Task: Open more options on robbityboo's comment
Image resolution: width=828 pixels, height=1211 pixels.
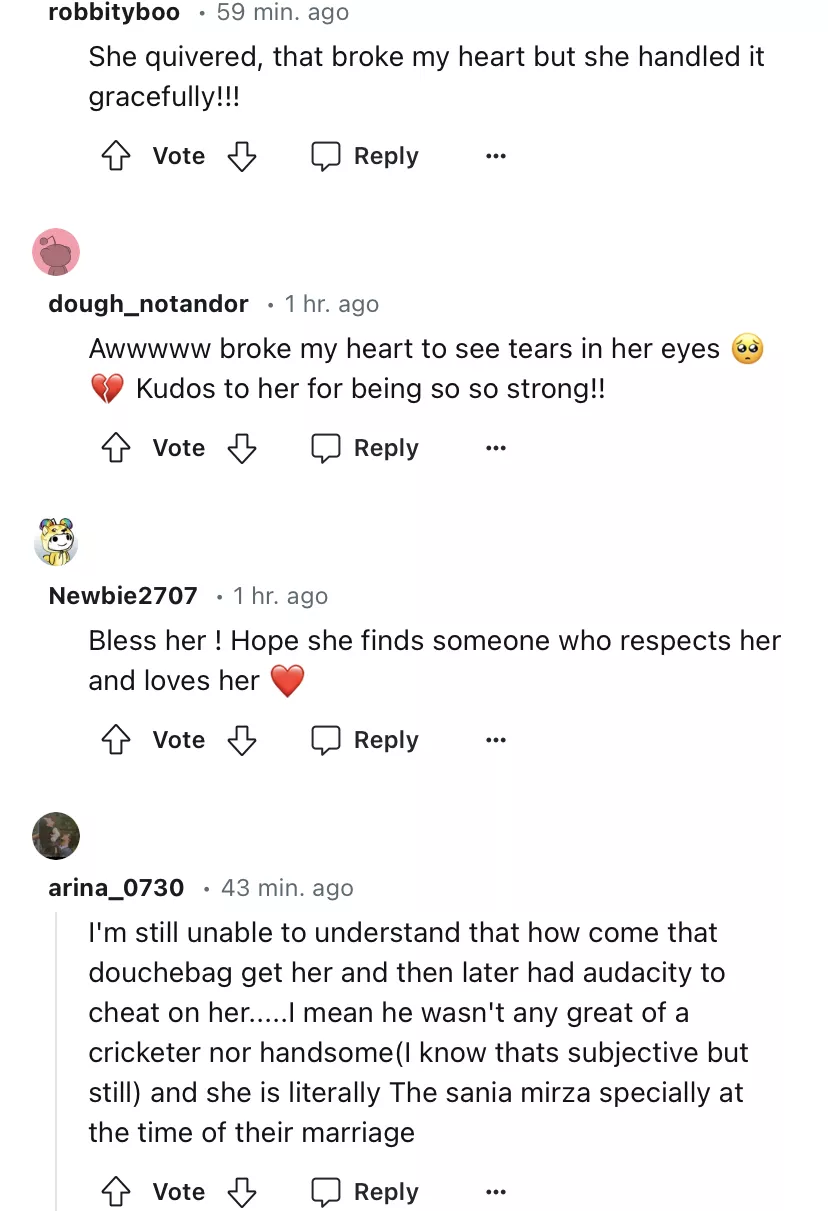Action: (495, 156)
